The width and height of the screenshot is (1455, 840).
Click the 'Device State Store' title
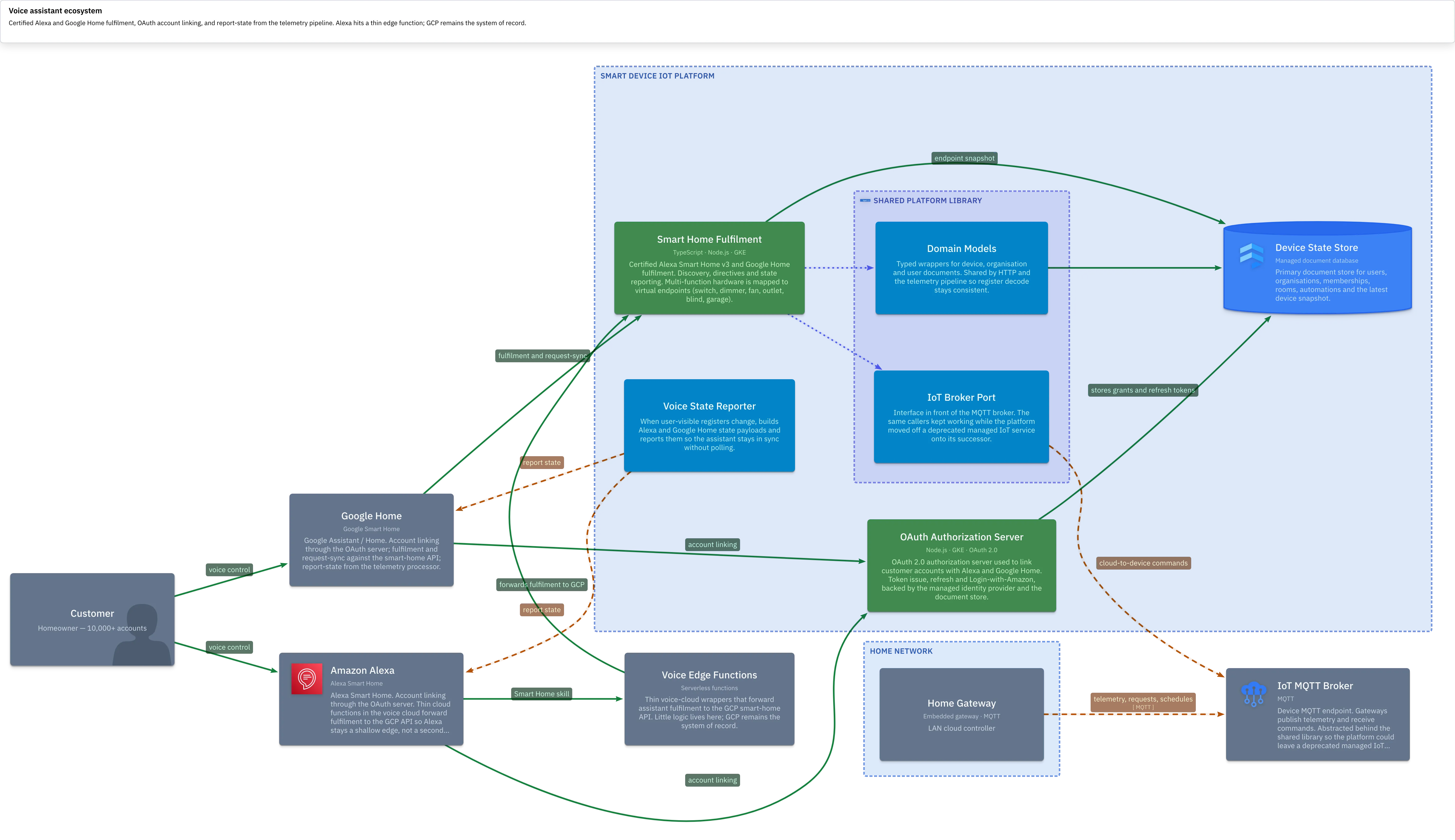[1316, 248]
